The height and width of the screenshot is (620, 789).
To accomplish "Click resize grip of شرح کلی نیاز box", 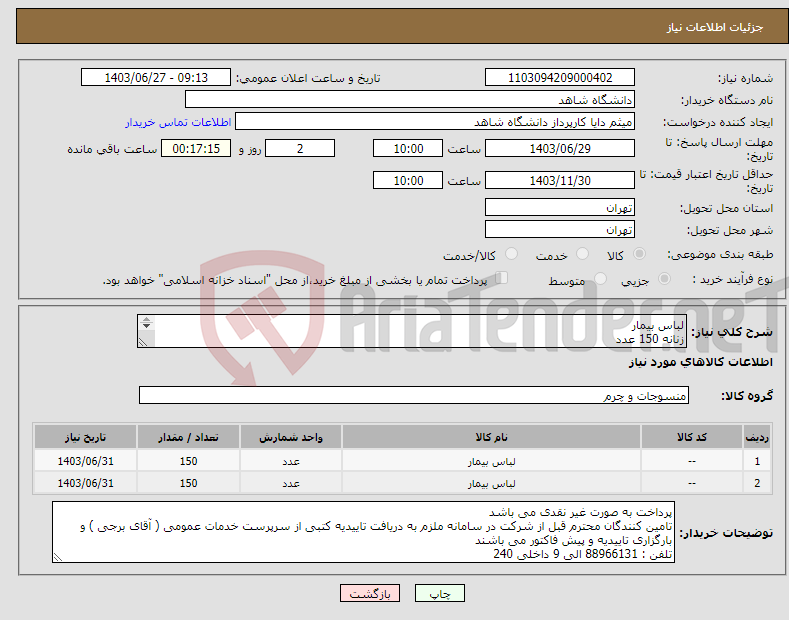I will tap(143, 342).
